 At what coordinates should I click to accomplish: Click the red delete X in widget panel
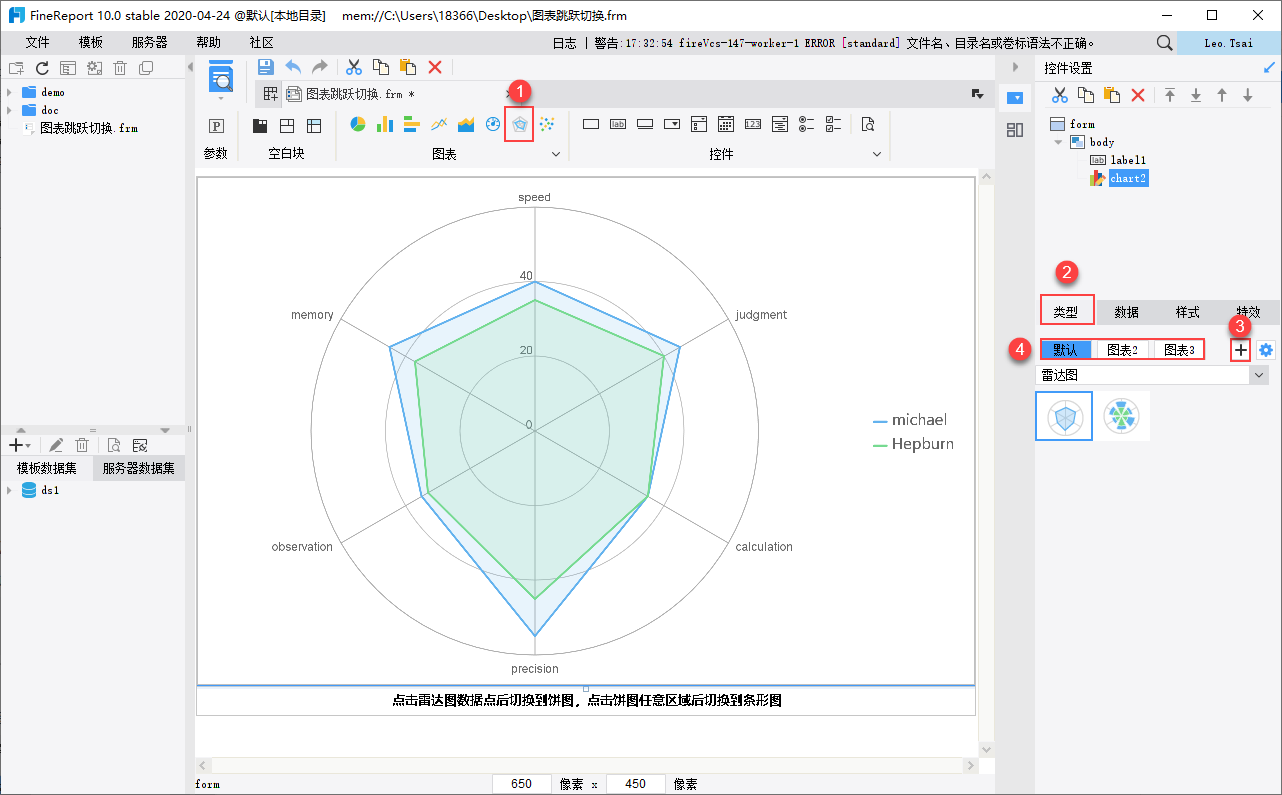[x=1137, y=95]
